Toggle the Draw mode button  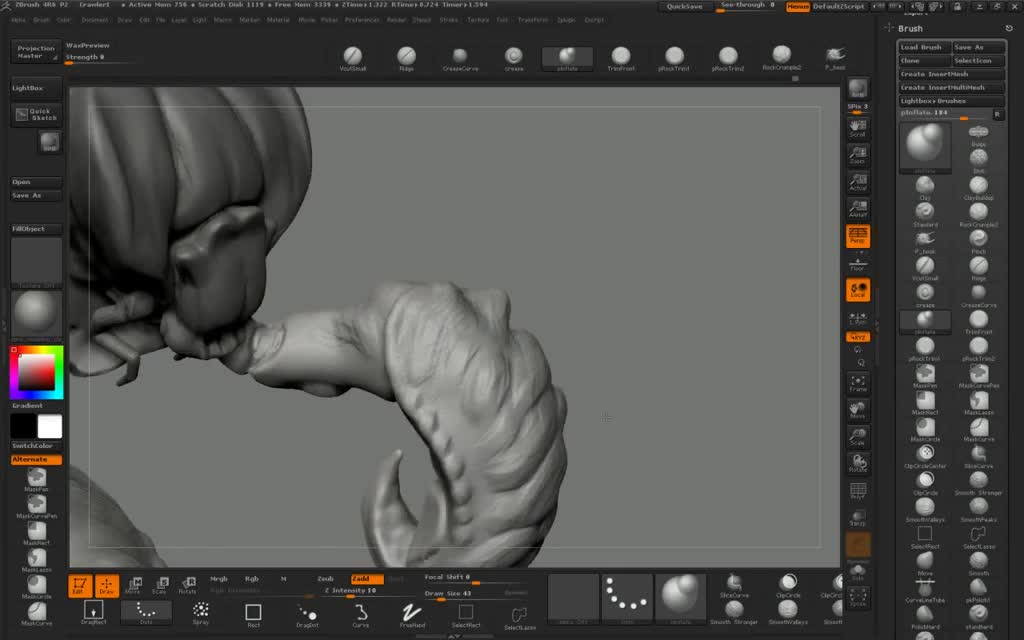[x=106, y=585]
